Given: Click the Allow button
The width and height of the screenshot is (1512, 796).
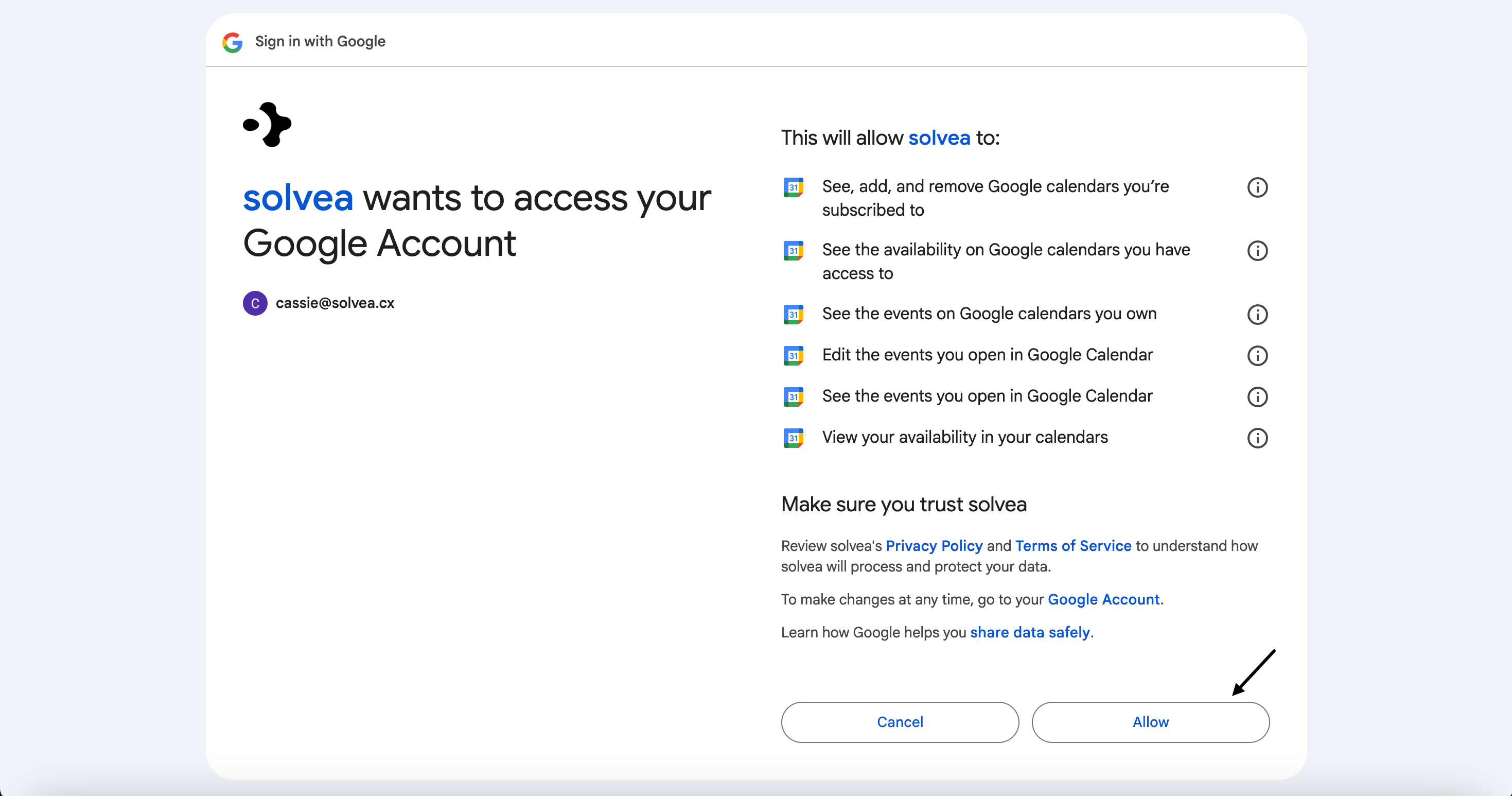Looking at the screenshot, I should [1150, 721].
